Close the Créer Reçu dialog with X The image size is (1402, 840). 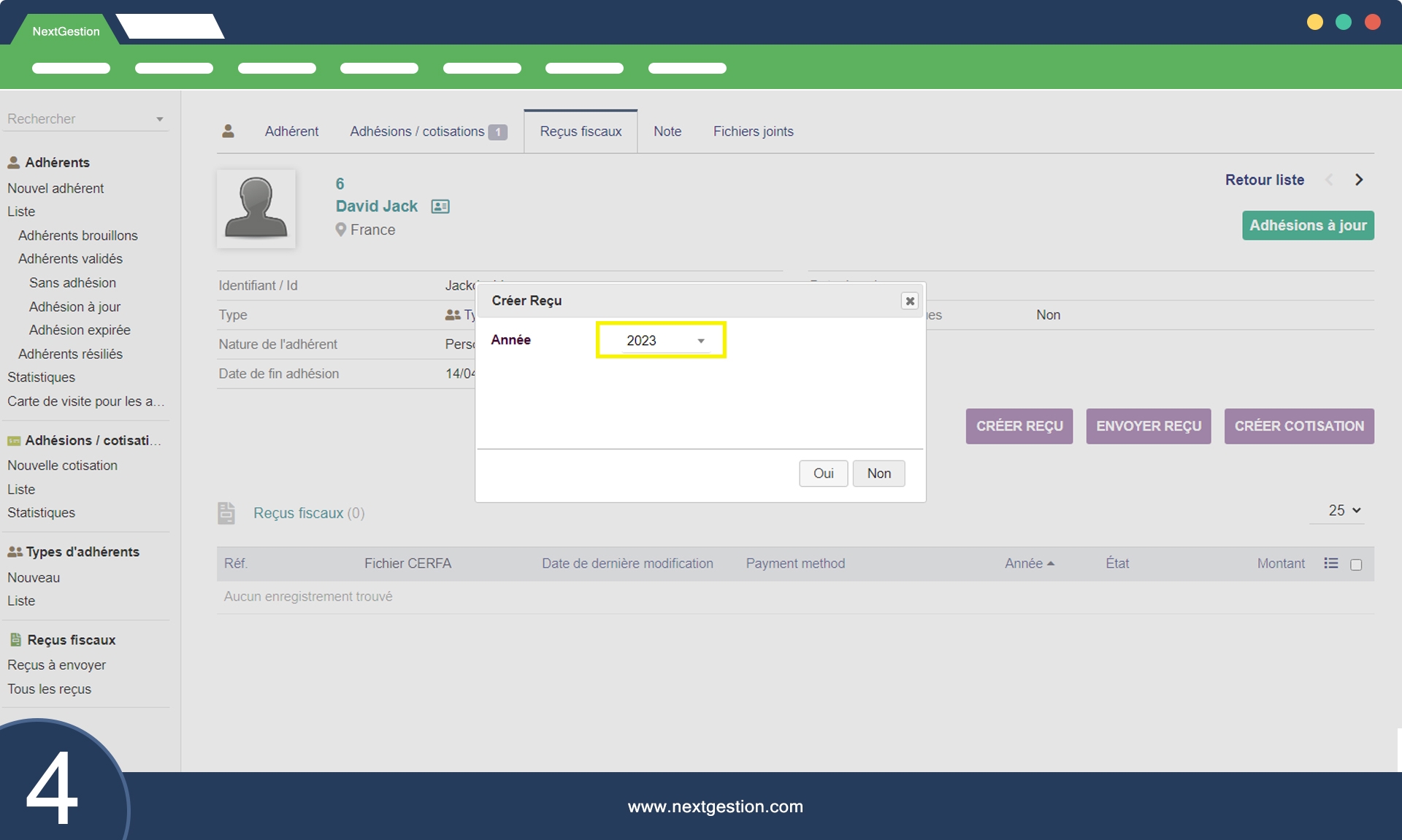click(x=909, y=301)
